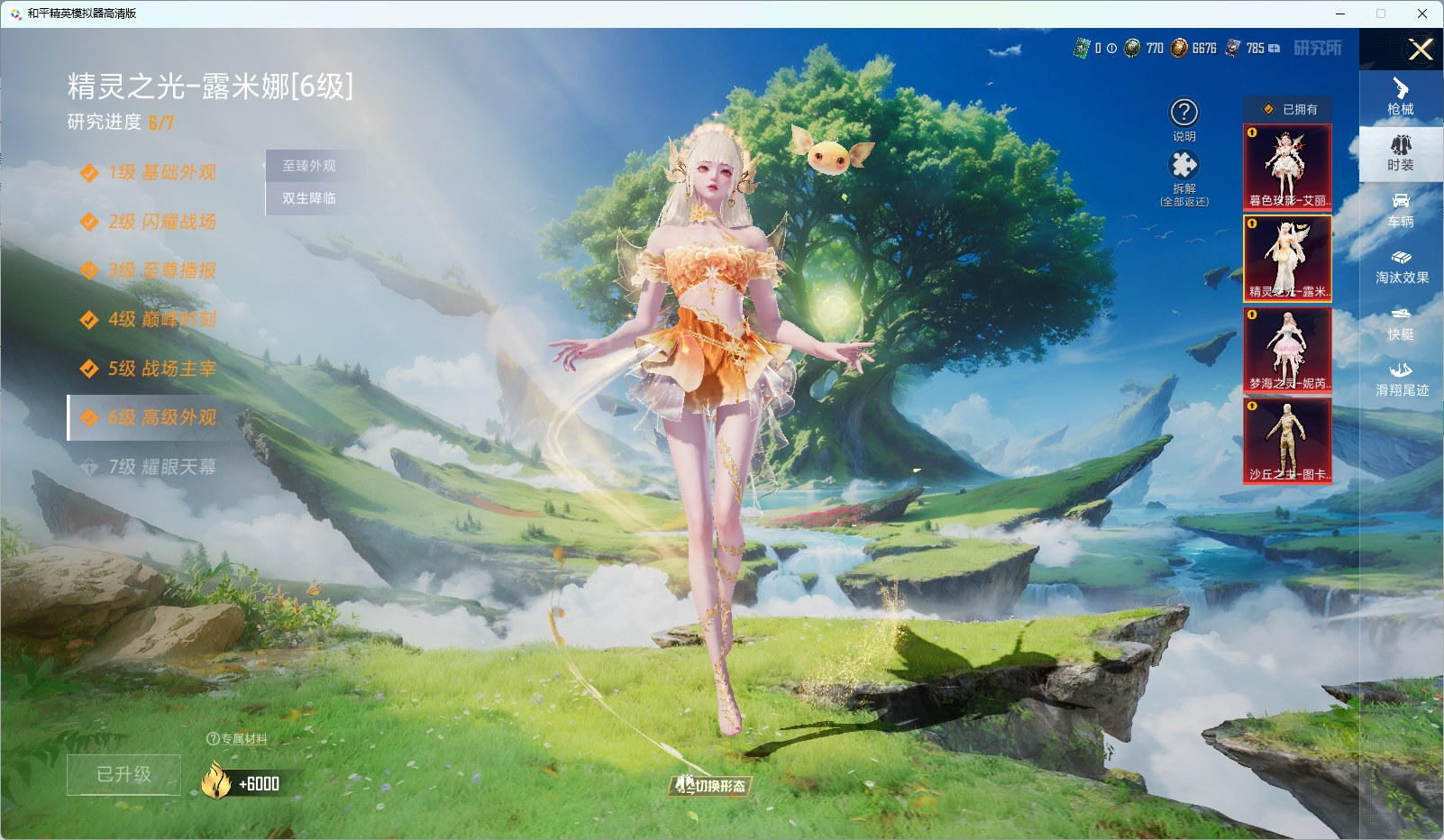Select the 双生降临 appearance option
The height and width of the screenshot is (840, 1444).
[309, 198]
